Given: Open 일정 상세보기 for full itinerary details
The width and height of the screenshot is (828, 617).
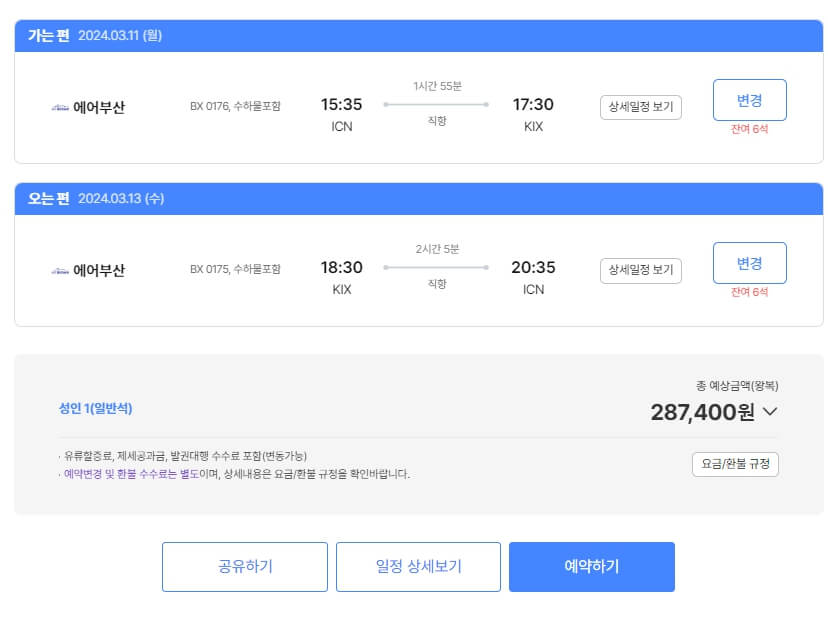Looking at the screenshot, I should 418,566.
